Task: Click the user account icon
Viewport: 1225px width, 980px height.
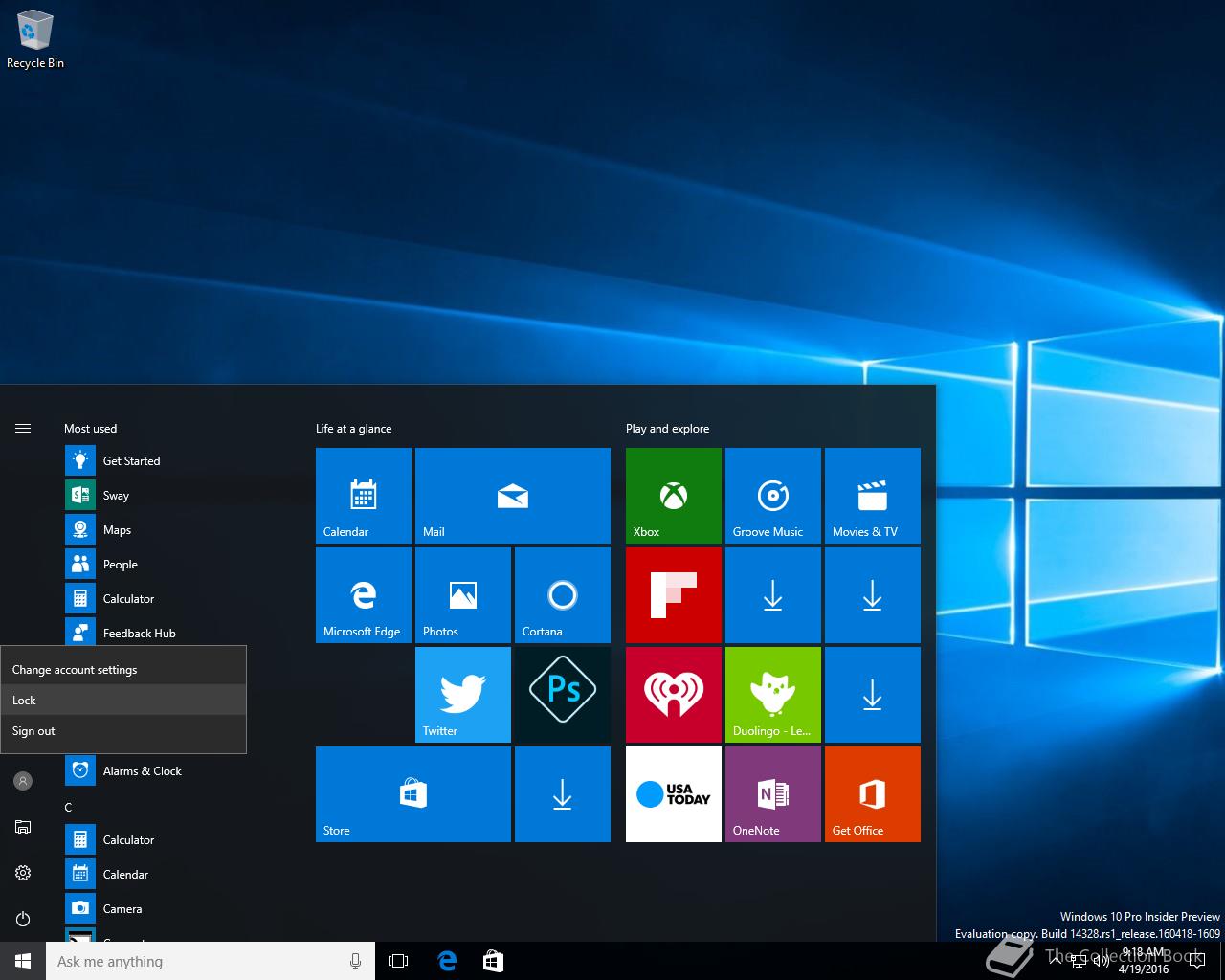Action: [23, 781]
